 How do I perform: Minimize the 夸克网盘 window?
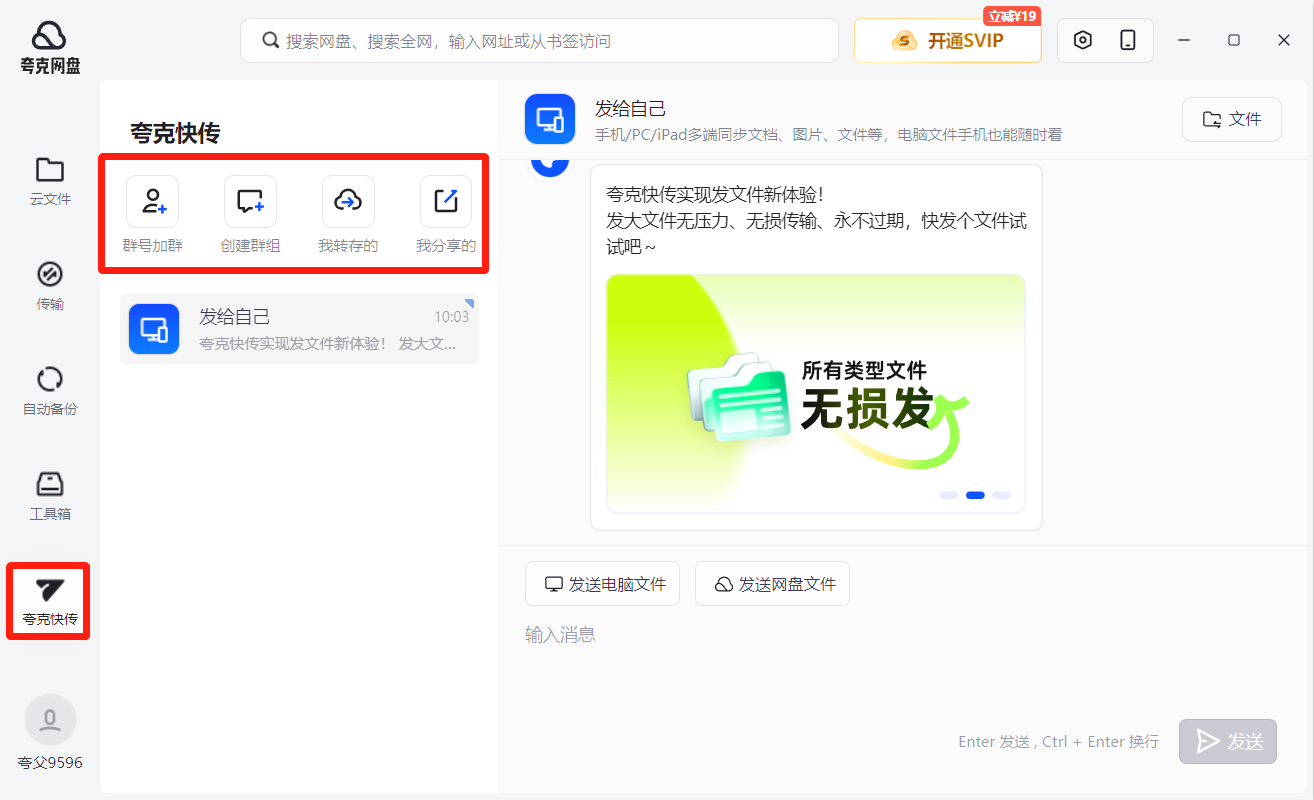point(1184,40)
